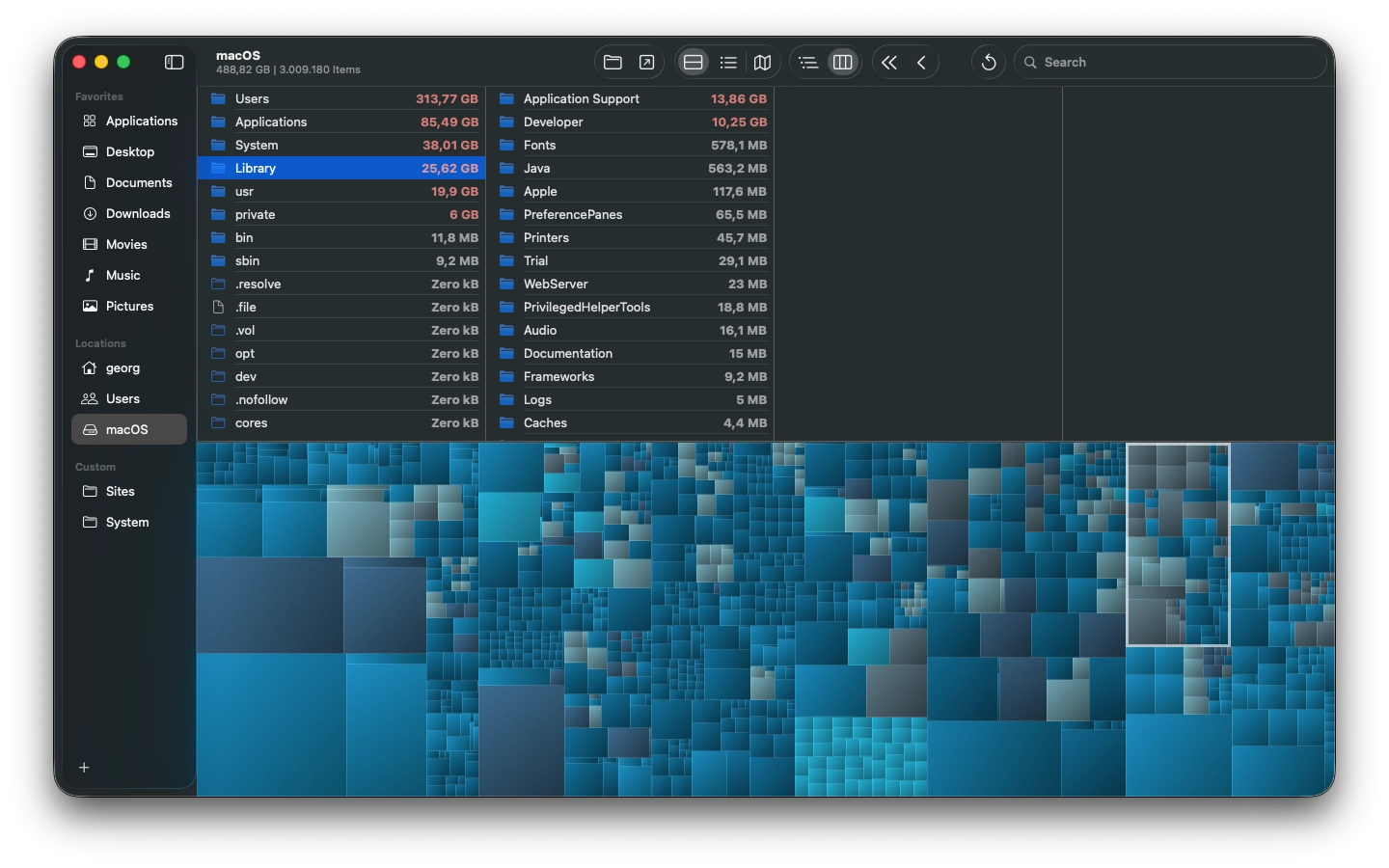1389x868 pixels.
Task: Select the Logs folder row
Action: pyautogui.click(x=631, y=399)
